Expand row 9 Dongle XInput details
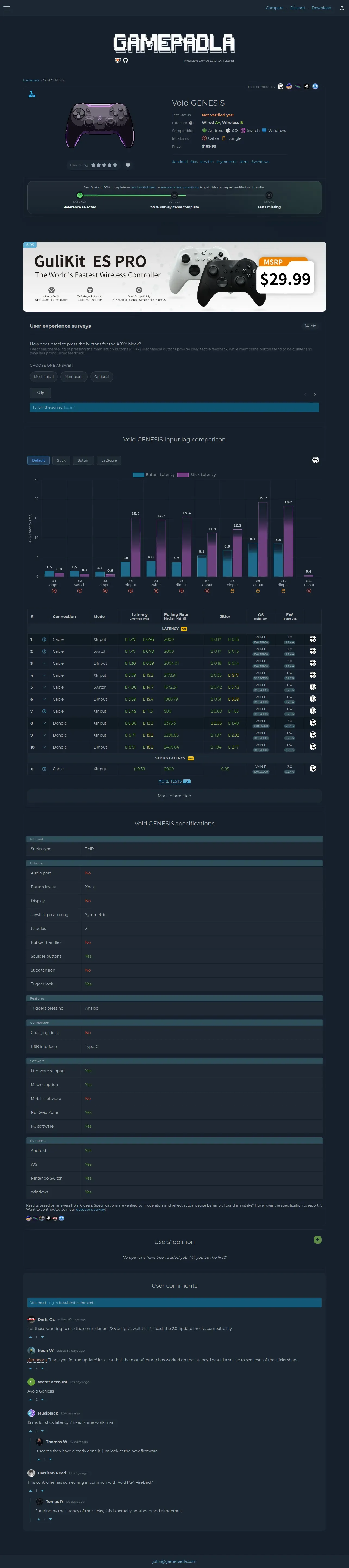This screenshot has width=349, height=1568. (x=44, y=735)
